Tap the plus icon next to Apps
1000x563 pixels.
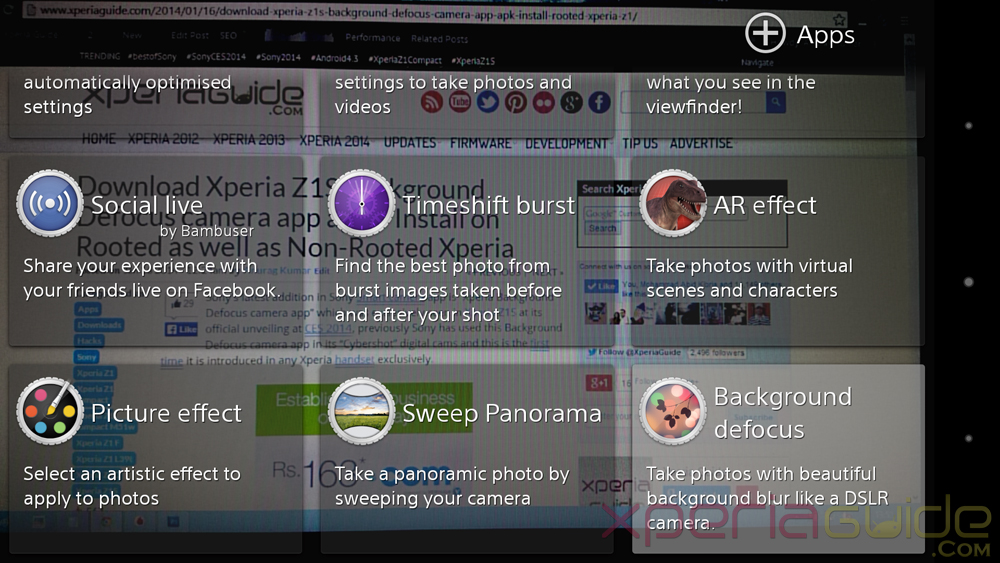[765, 33]
